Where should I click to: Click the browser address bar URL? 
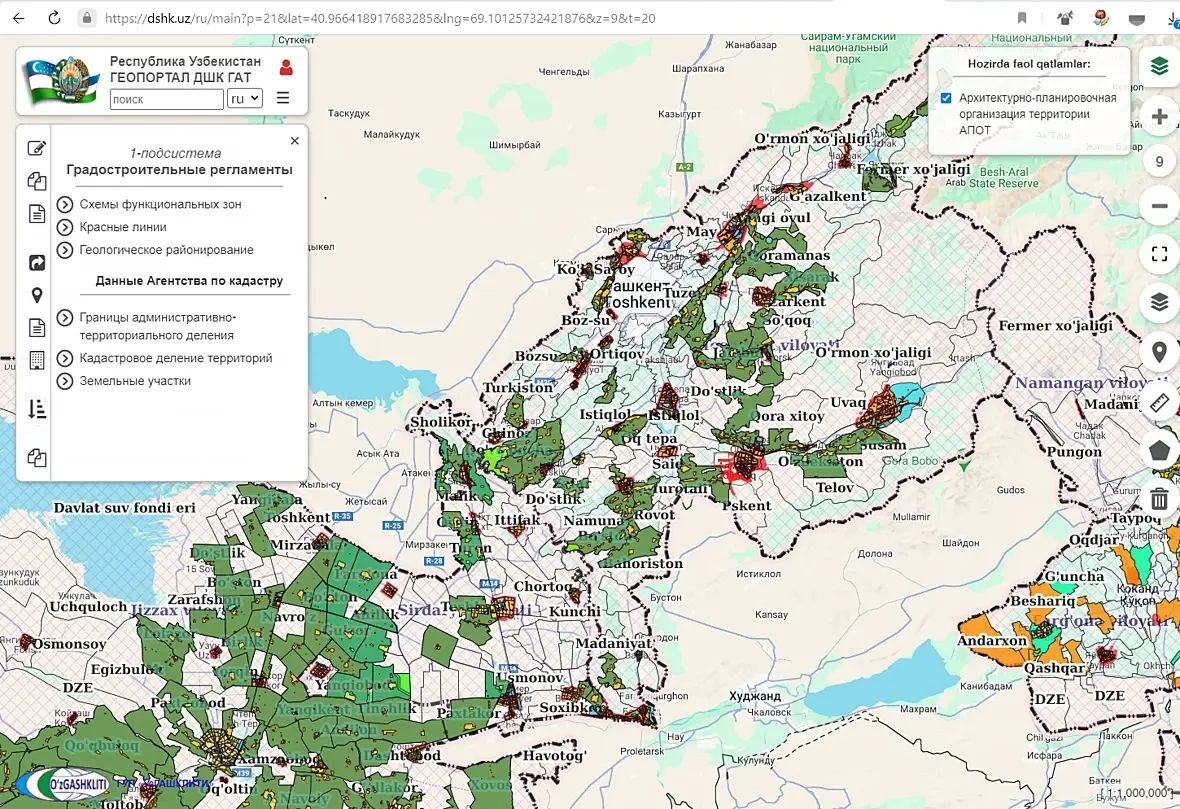(x=380, y=18)
